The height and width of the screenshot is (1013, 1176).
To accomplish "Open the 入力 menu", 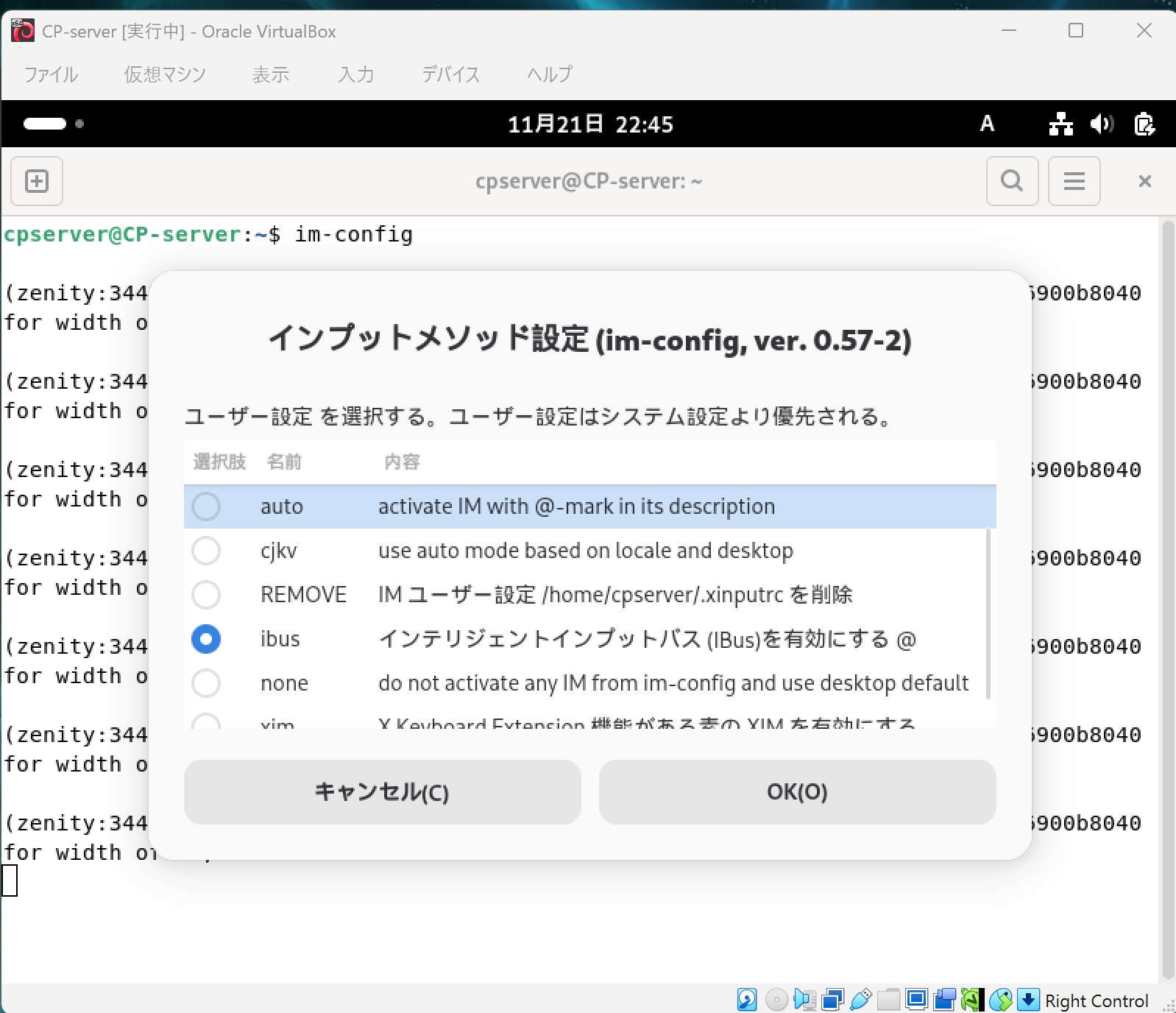I will [356, 74].
